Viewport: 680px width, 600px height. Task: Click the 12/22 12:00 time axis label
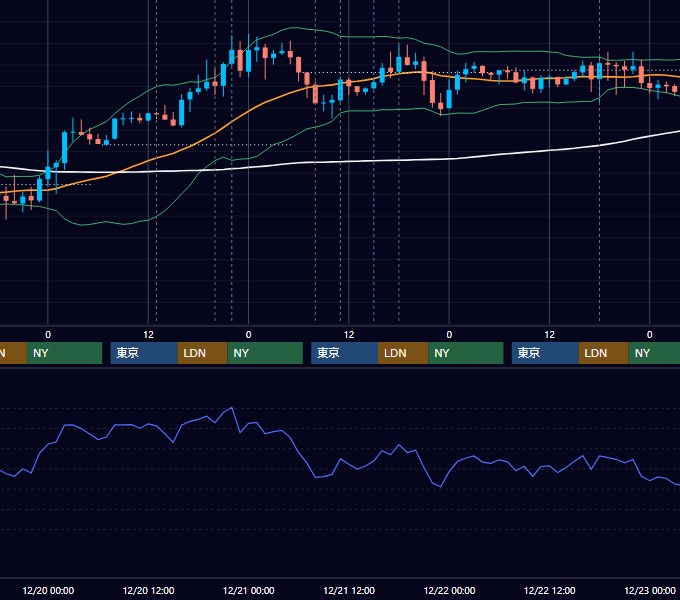pos(549,590)
